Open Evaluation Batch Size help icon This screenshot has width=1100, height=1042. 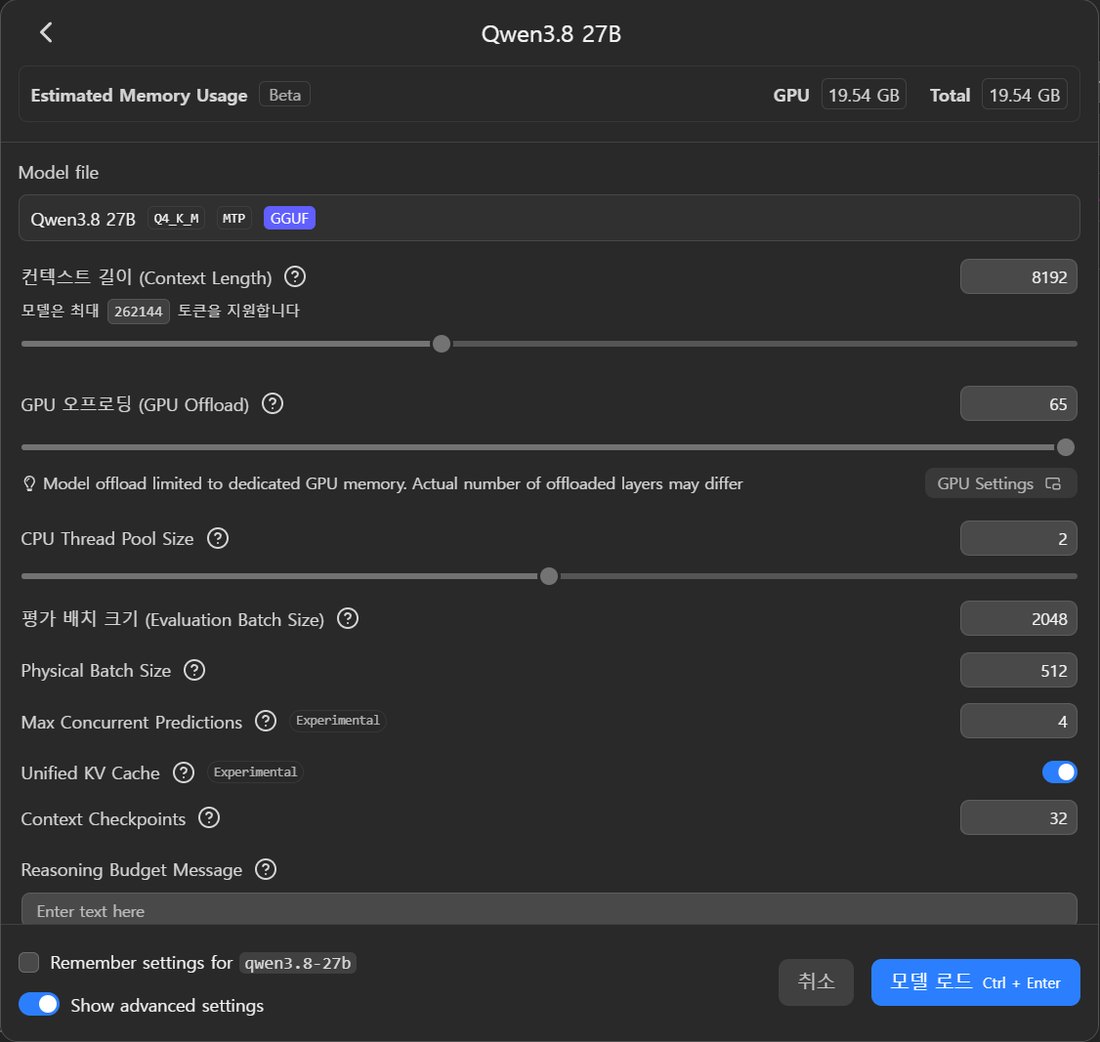click(x=347, y=618)
